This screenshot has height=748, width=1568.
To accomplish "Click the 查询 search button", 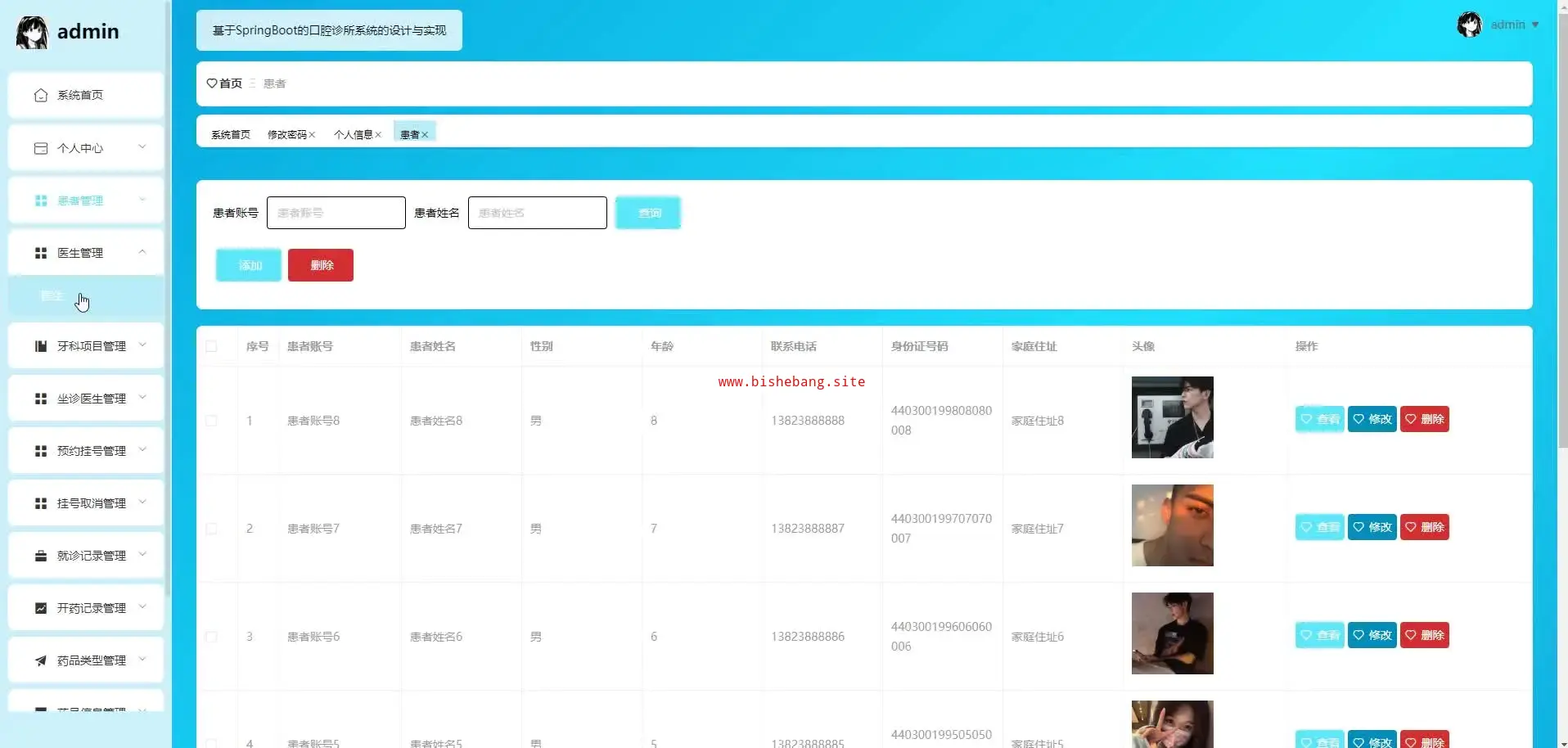I will tap(648, 213).
